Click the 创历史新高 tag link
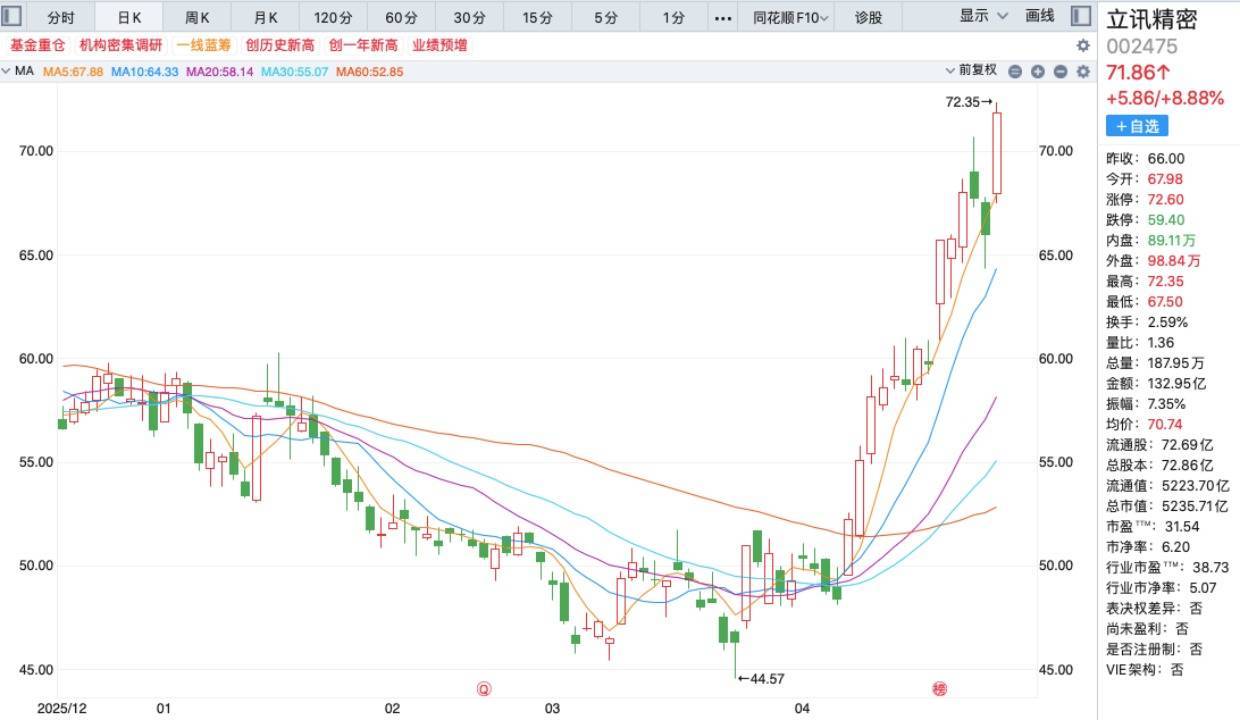 coord(280,45)
